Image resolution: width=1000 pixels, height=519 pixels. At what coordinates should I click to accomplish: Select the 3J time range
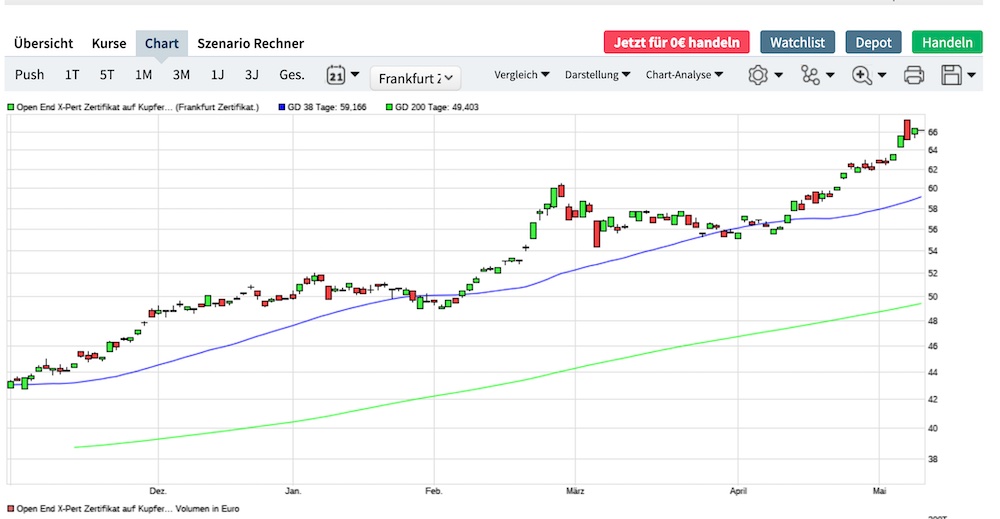click(252, 75)
